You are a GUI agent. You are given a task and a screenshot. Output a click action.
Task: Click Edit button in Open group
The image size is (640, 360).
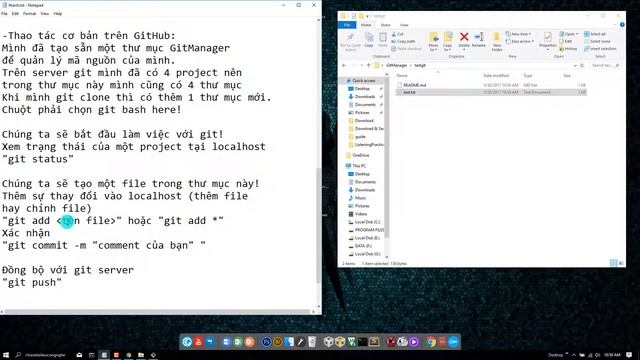coord(565,42)
